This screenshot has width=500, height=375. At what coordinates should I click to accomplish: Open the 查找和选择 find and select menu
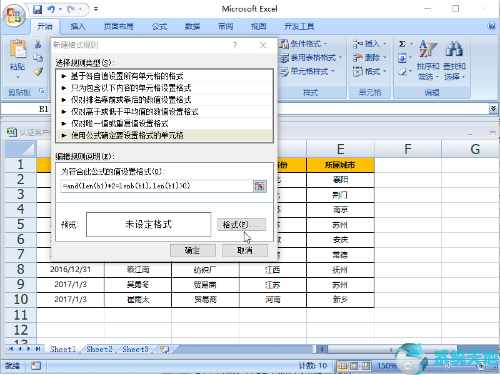(x=454, y=60)
